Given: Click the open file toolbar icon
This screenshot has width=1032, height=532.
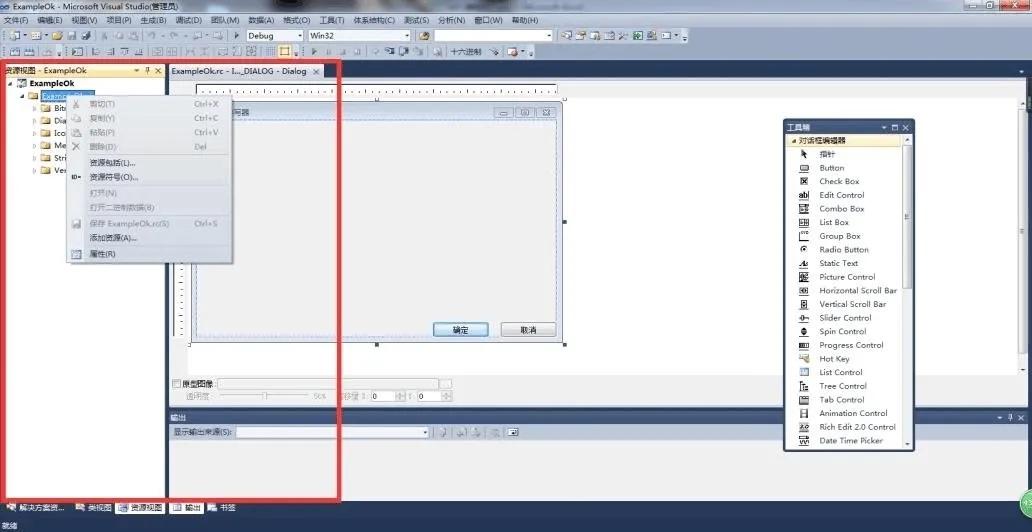Looking at the screenshot, I should pos(57,36).
